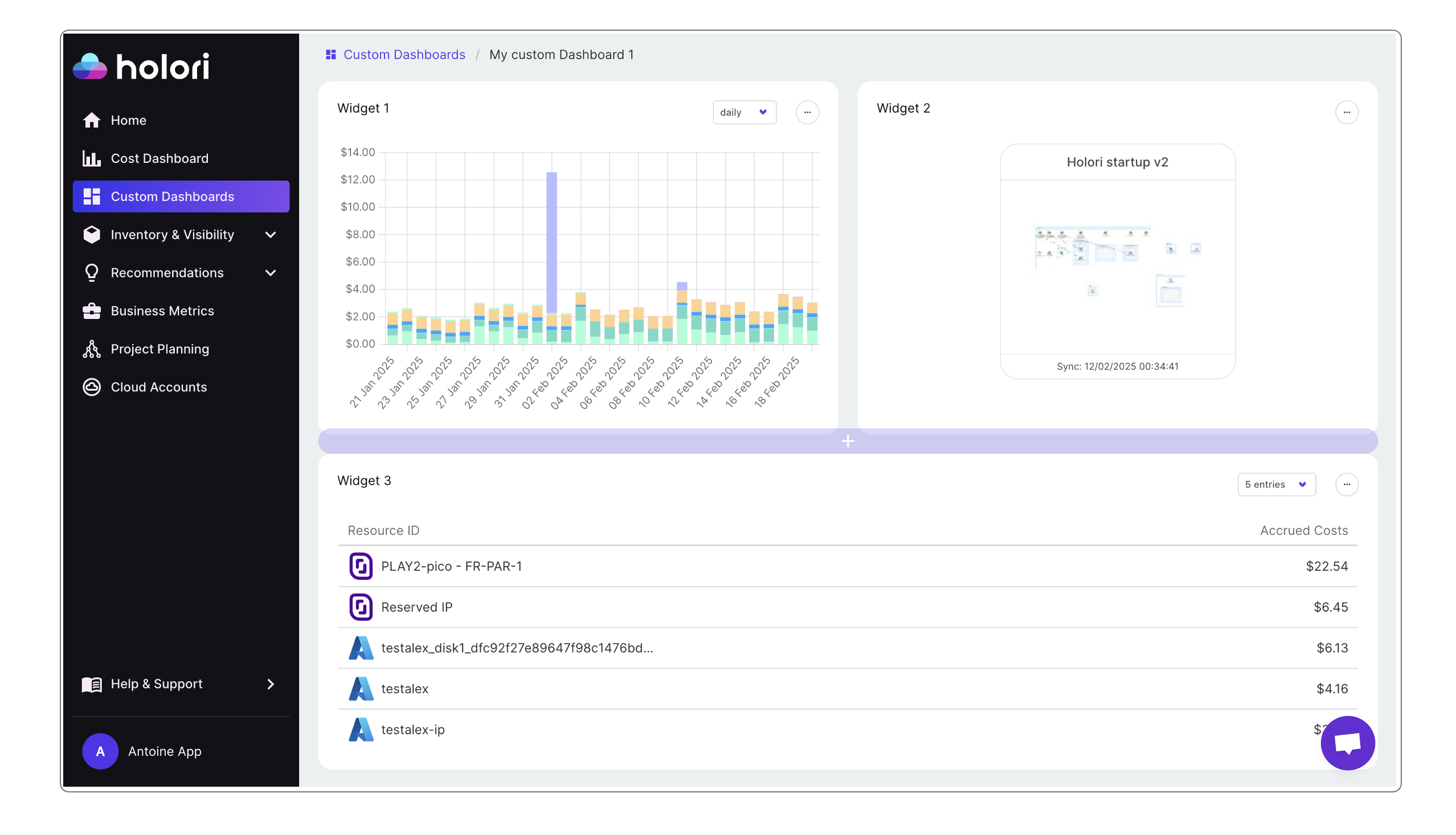
Task: Click the Resource ID column header
Action: pyautogui.click(x=383, y=530)
